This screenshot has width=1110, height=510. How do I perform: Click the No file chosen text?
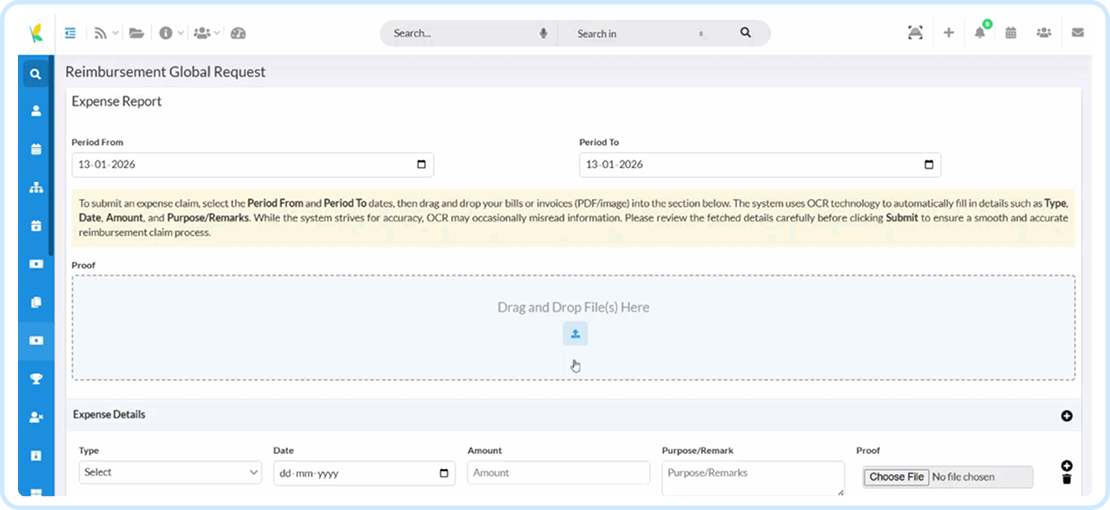(963, 477)
